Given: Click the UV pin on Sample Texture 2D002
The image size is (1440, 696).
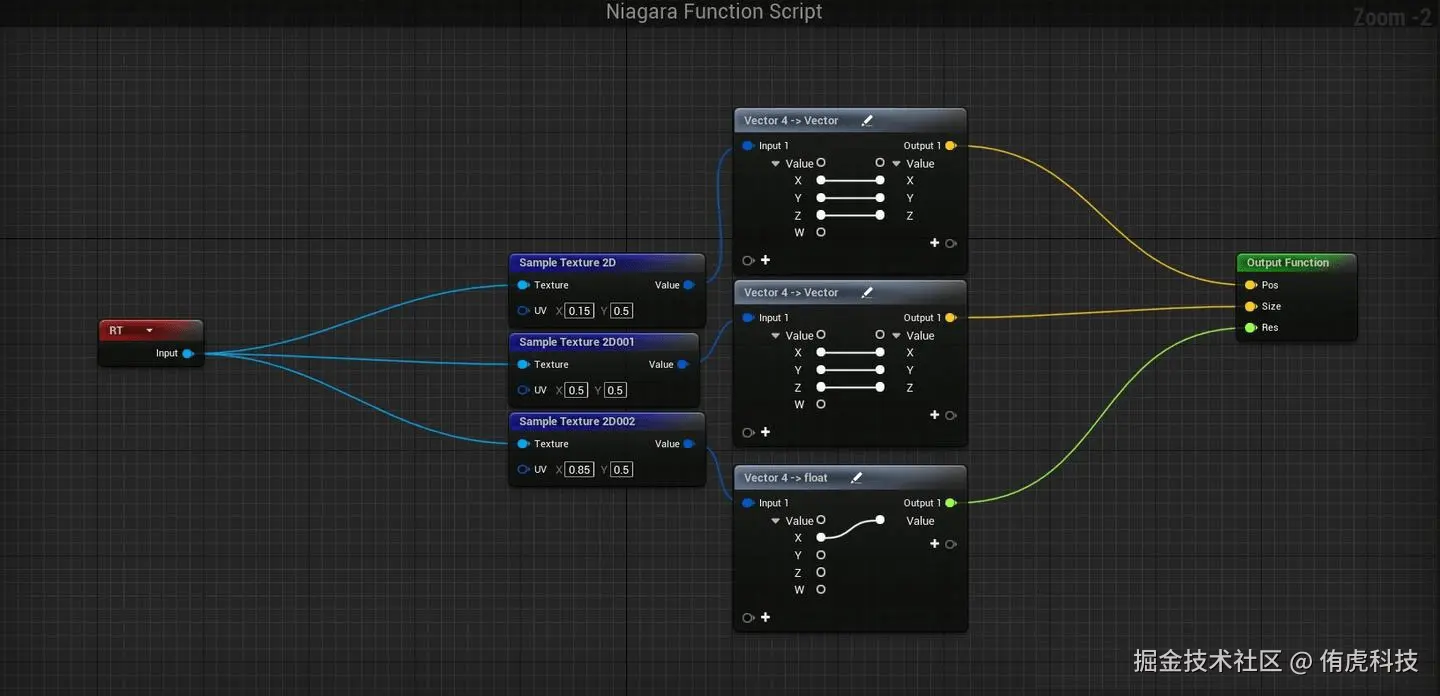Looking at the screenshot, I should (524, 469).
